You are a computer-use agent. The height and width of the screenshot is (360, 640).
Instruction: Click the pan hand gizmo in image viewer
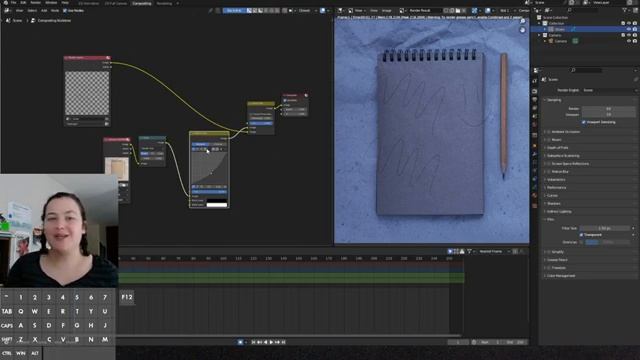pyautogui.click(x=522, y=30)
